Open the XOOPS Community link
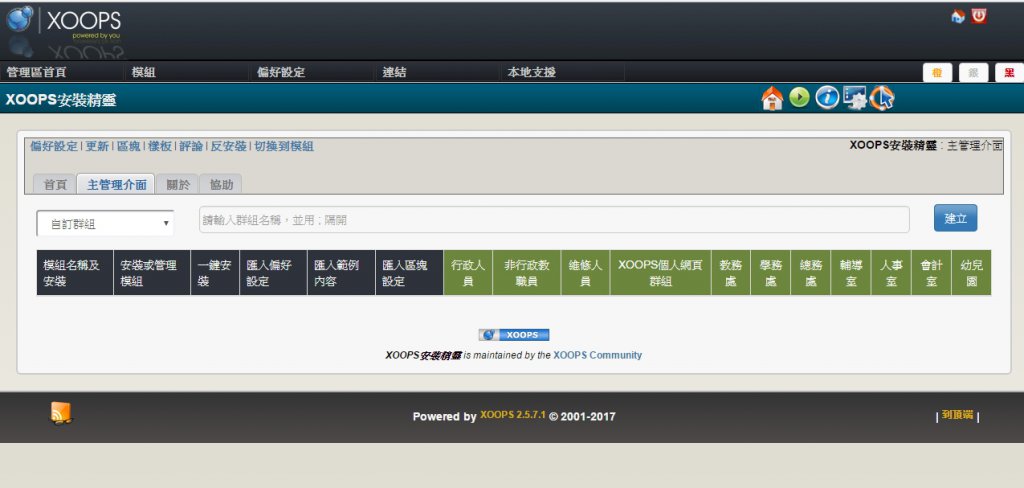This screenshot has width=1024, height=488. click(598, 355)
